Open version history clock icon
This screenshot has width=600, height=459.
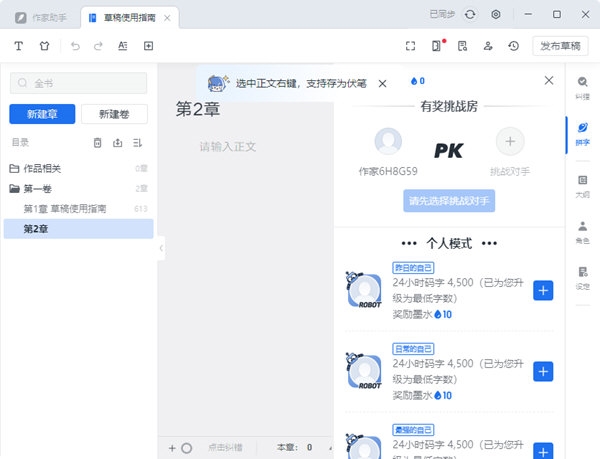(x=514, y=46)
